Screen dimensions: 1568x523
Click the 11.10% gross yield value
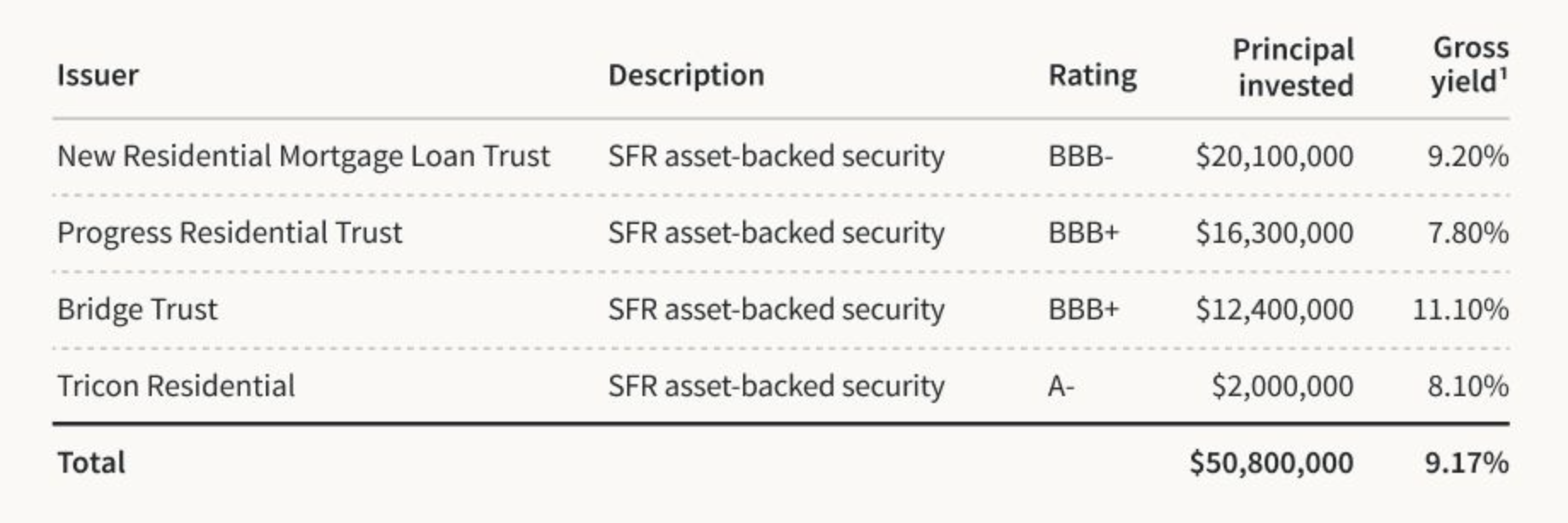[x=1460, y=309]
